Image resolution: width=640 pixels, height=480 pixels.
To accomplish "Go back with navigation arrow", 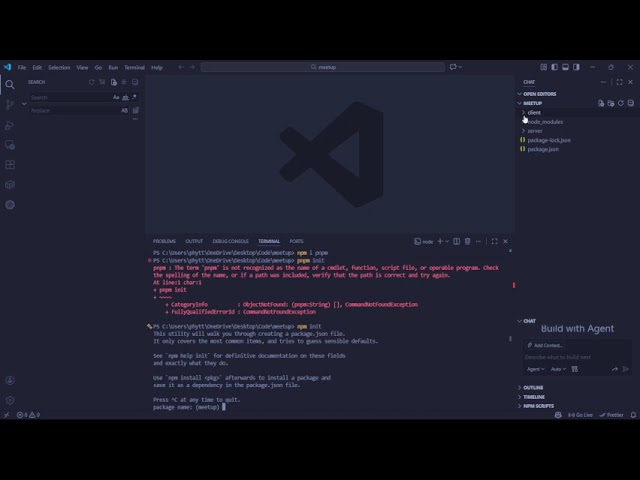I will click(181, 67).
